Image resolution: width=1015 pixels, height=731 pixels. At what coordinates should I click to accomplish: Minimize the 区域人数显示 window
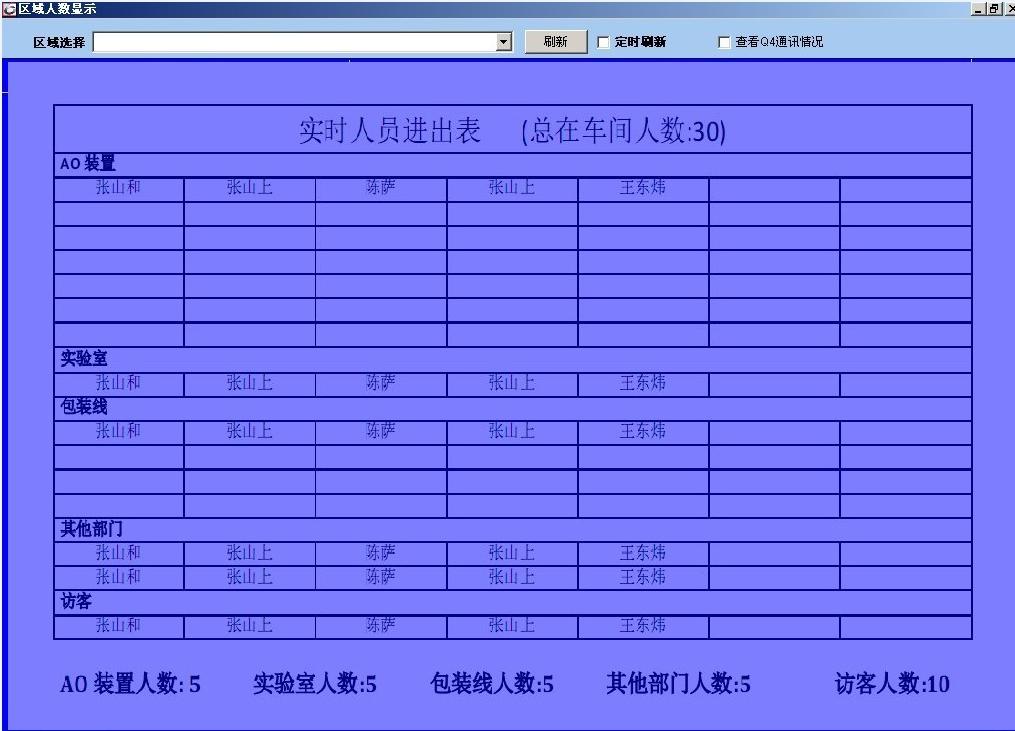(978, 9)
